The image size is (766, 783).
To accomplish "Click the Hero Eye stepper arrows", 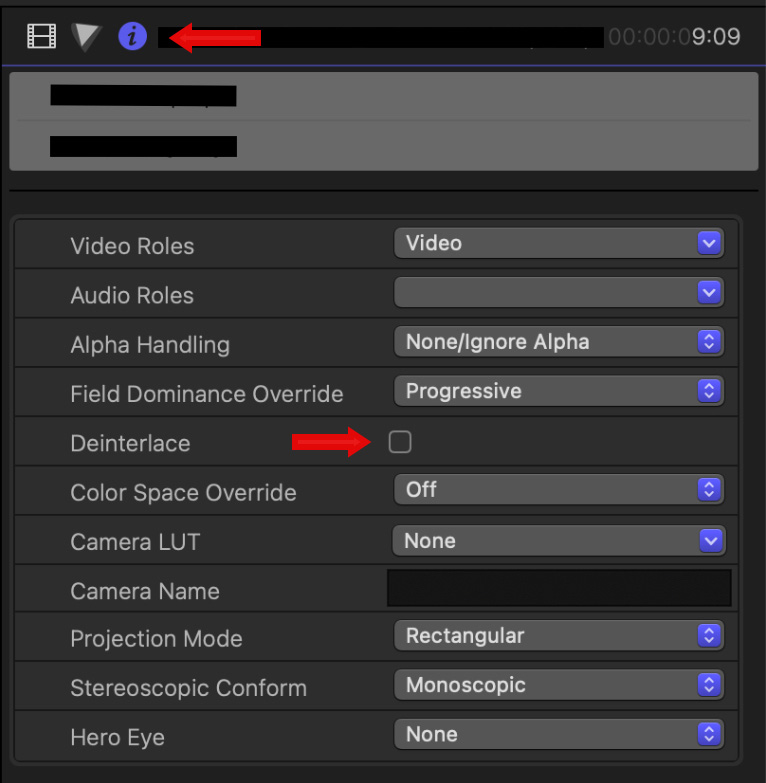I will click(x=709, y=735).
